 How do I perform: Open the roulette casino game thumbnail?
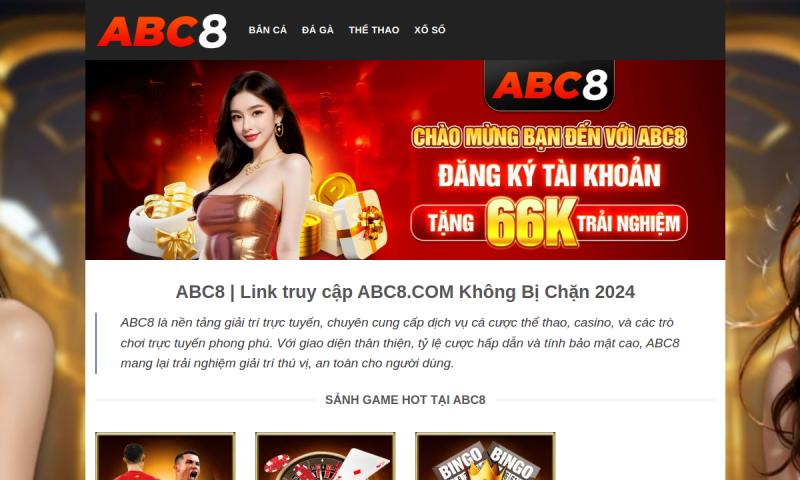pos(325,456)
